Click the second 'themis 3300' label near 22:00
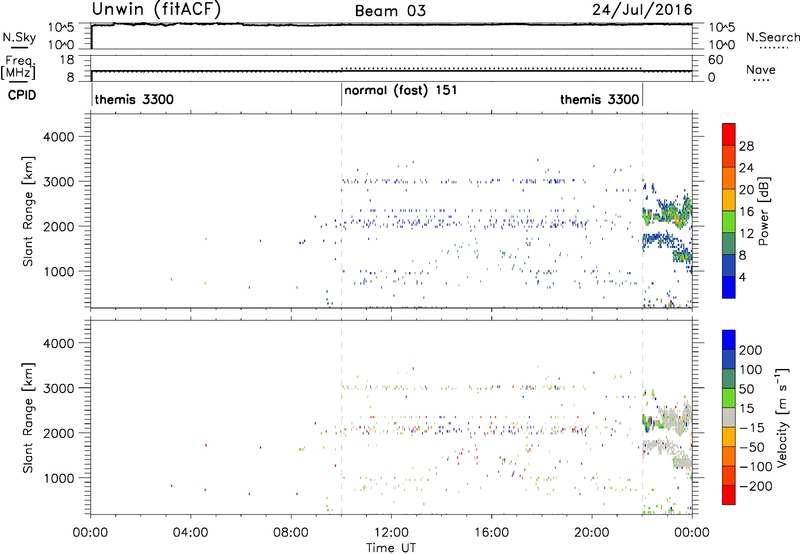 pos(599,99)
